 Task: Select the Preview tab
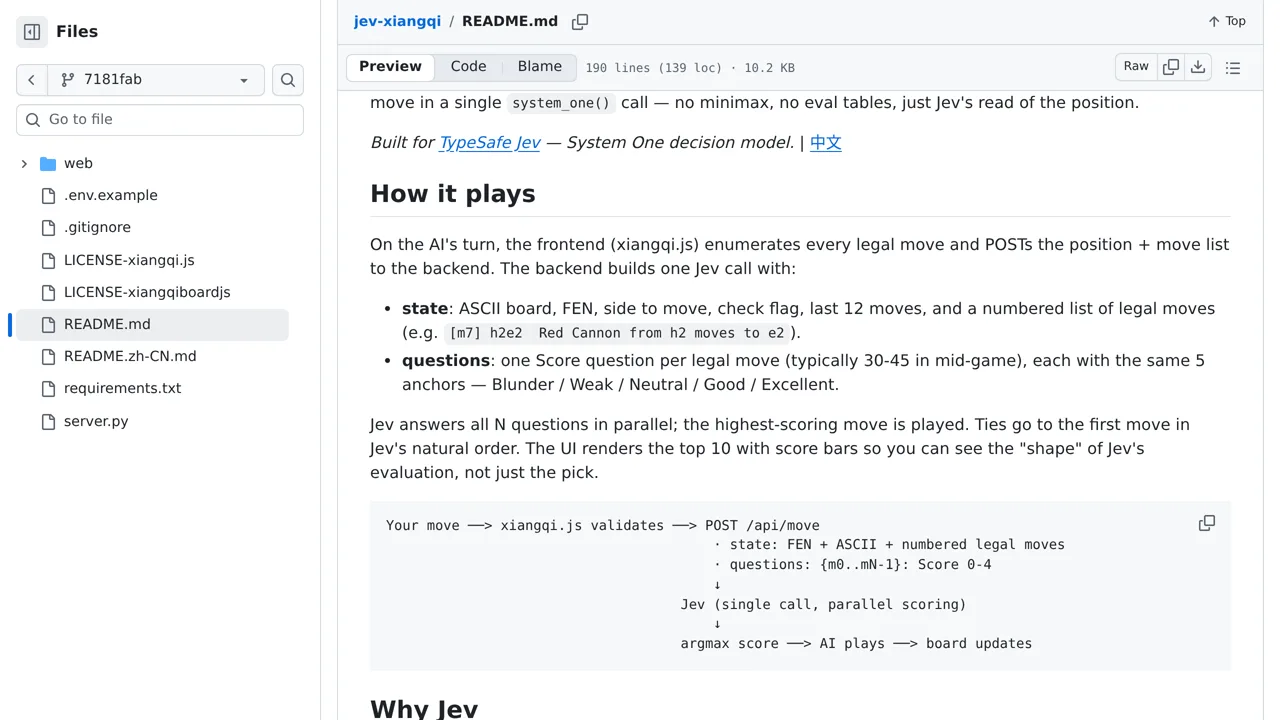(x=390, y=67)
